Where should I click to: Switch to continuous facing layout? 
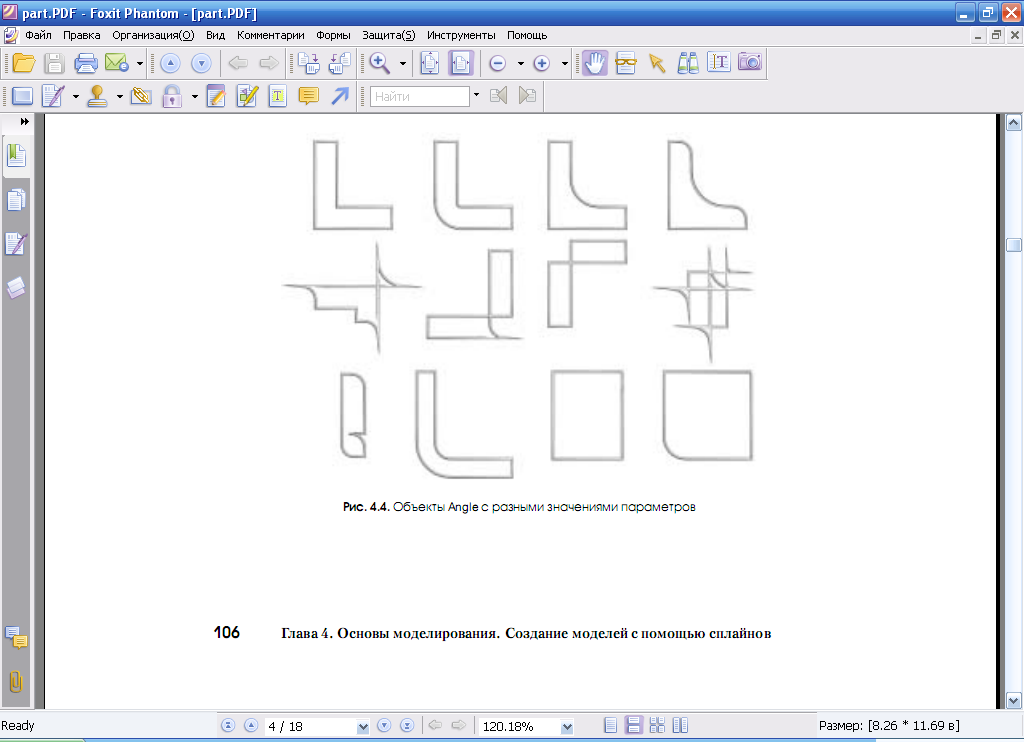click(x=657, y=726)
